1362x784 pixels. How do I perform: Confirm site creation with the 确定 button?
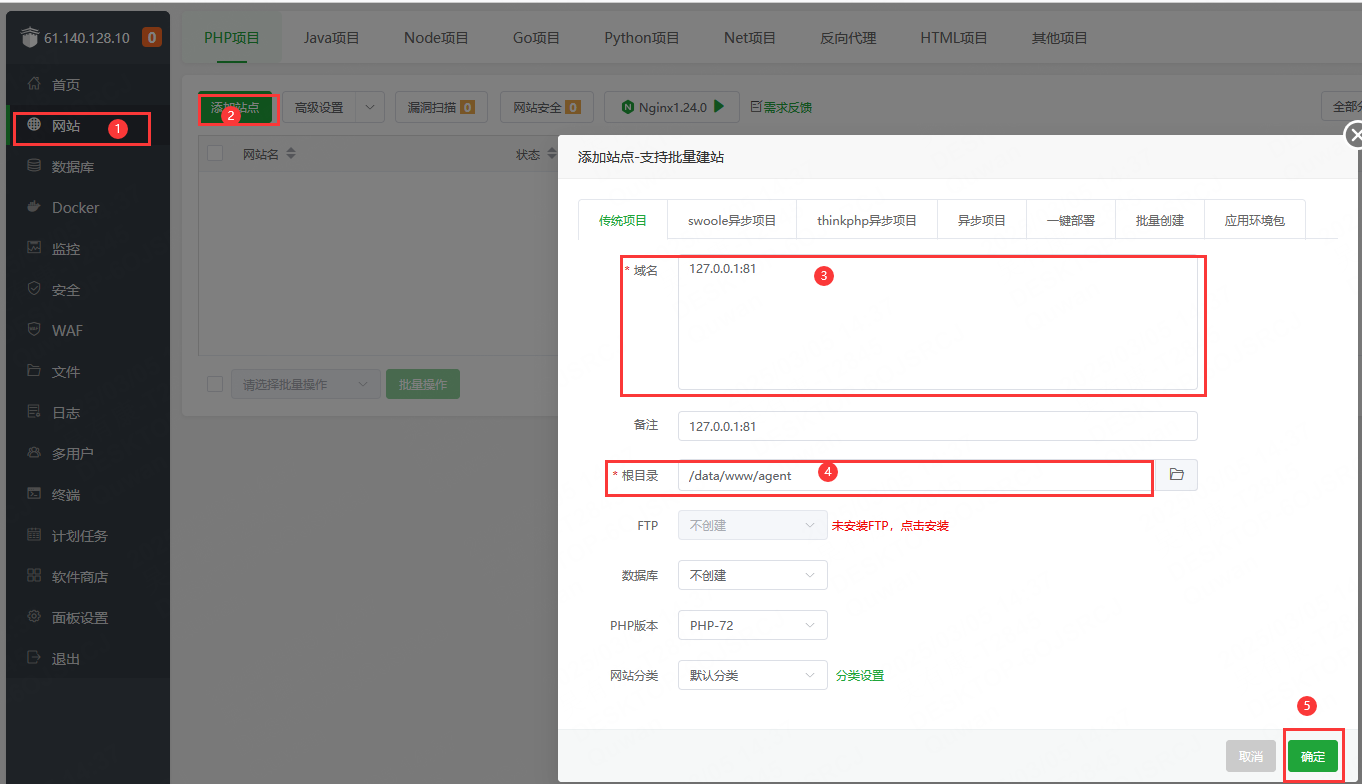click(1313, 756)
